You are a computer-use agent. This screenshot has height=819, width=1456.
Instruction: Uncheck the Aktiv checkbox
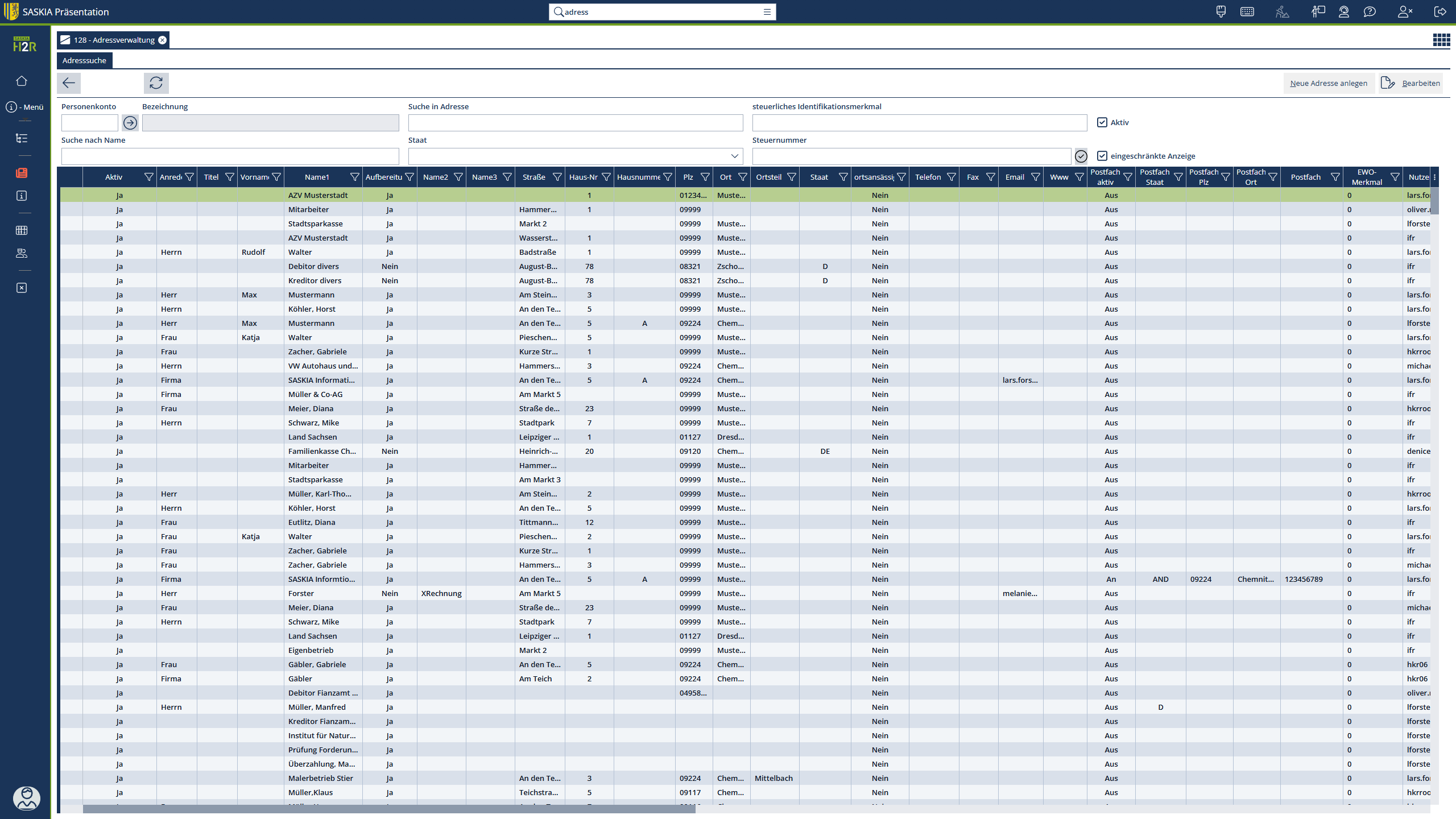[1102, 122]
